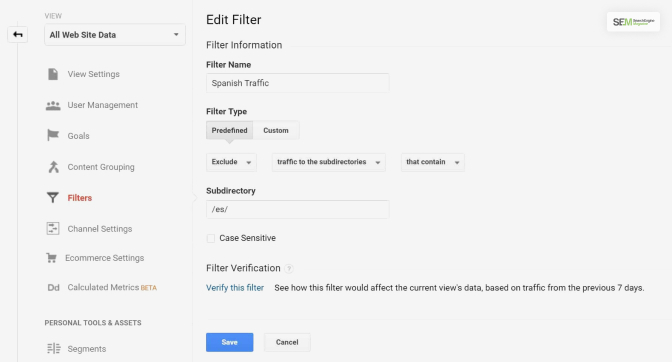672x362 pixels.
Task: Open the that contain dropdown
Action: point(433,162)
